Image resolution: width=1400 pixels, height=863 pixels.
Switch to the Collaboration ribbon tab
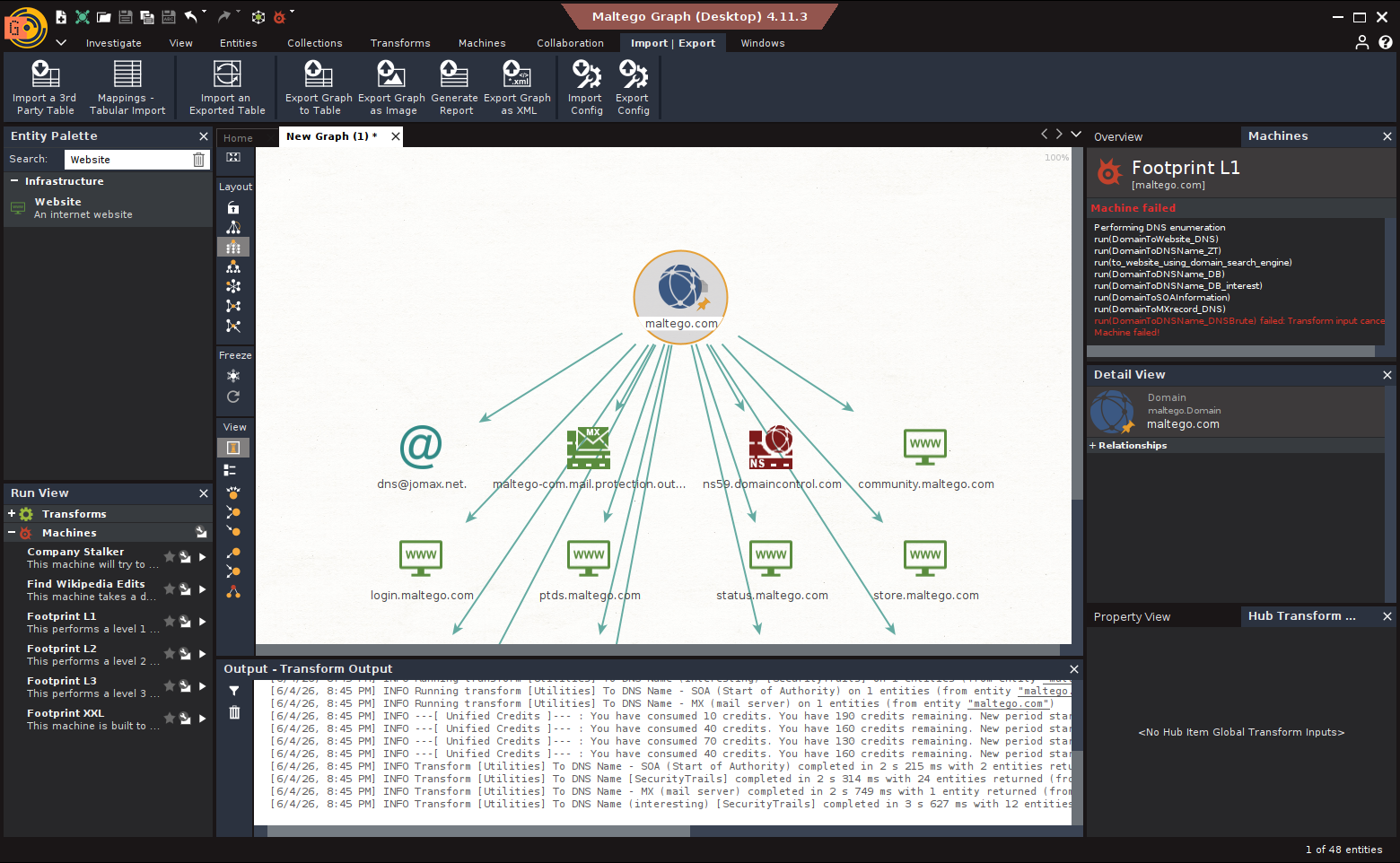coord(570,43)
